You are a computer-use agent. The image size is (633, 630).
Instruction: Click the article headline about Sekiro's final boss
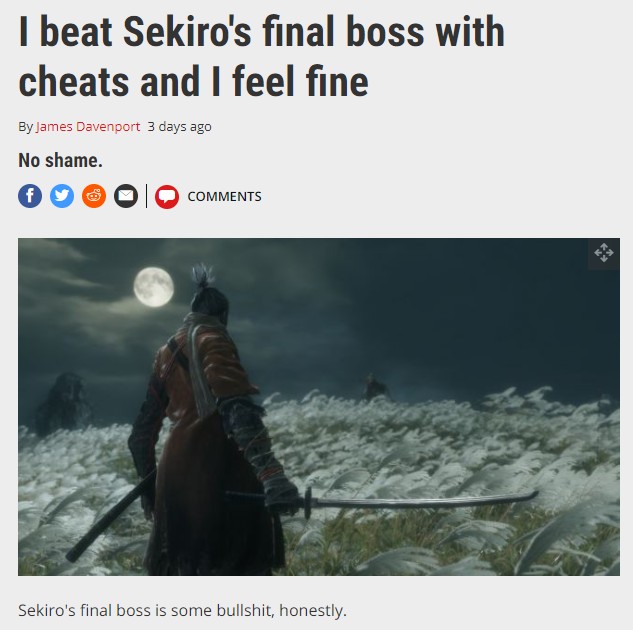pyautogui.click(x=262, y=57)
